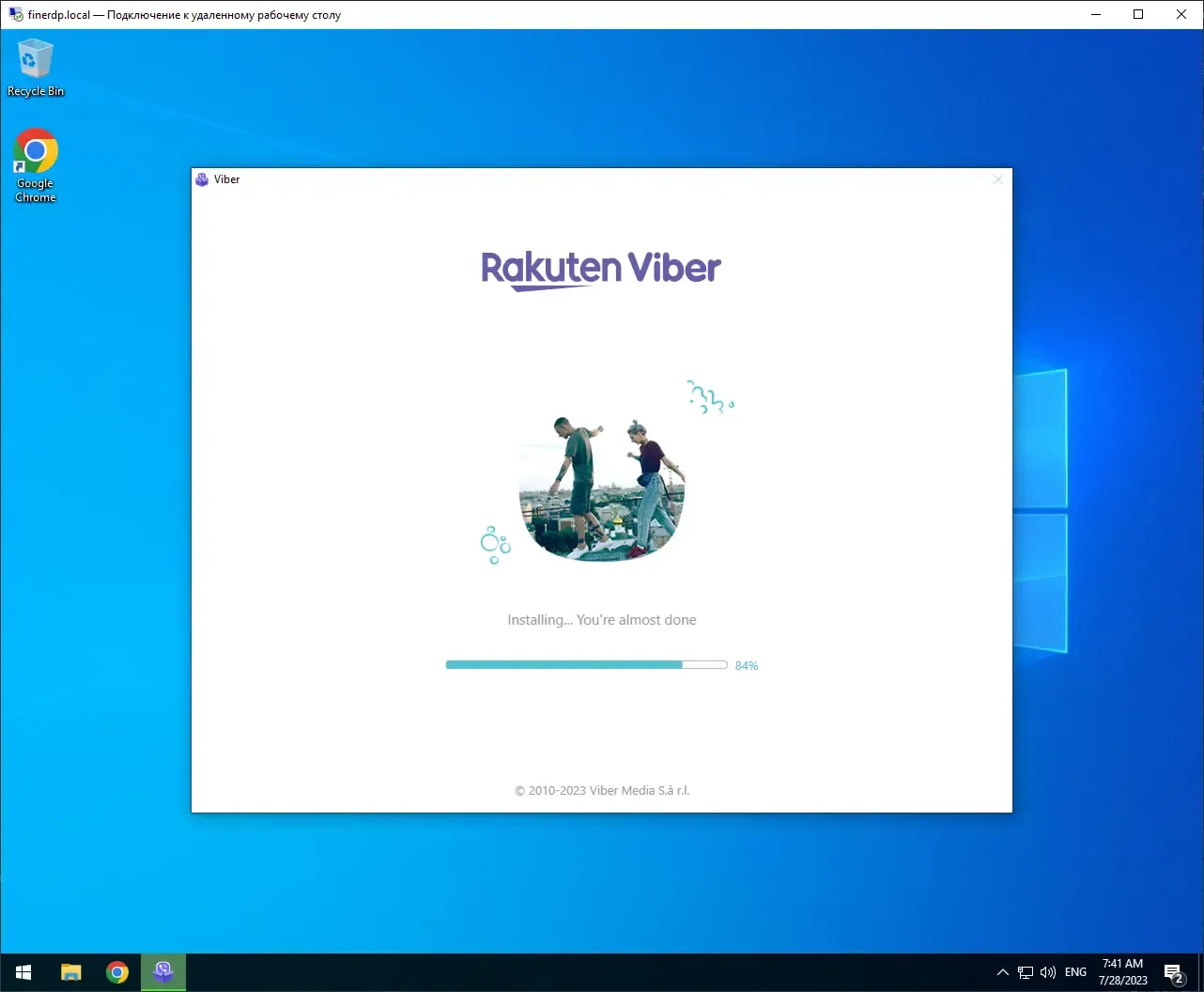
Task: Select the Viber installer taskbar icon
Action: (x=163, y=972)
